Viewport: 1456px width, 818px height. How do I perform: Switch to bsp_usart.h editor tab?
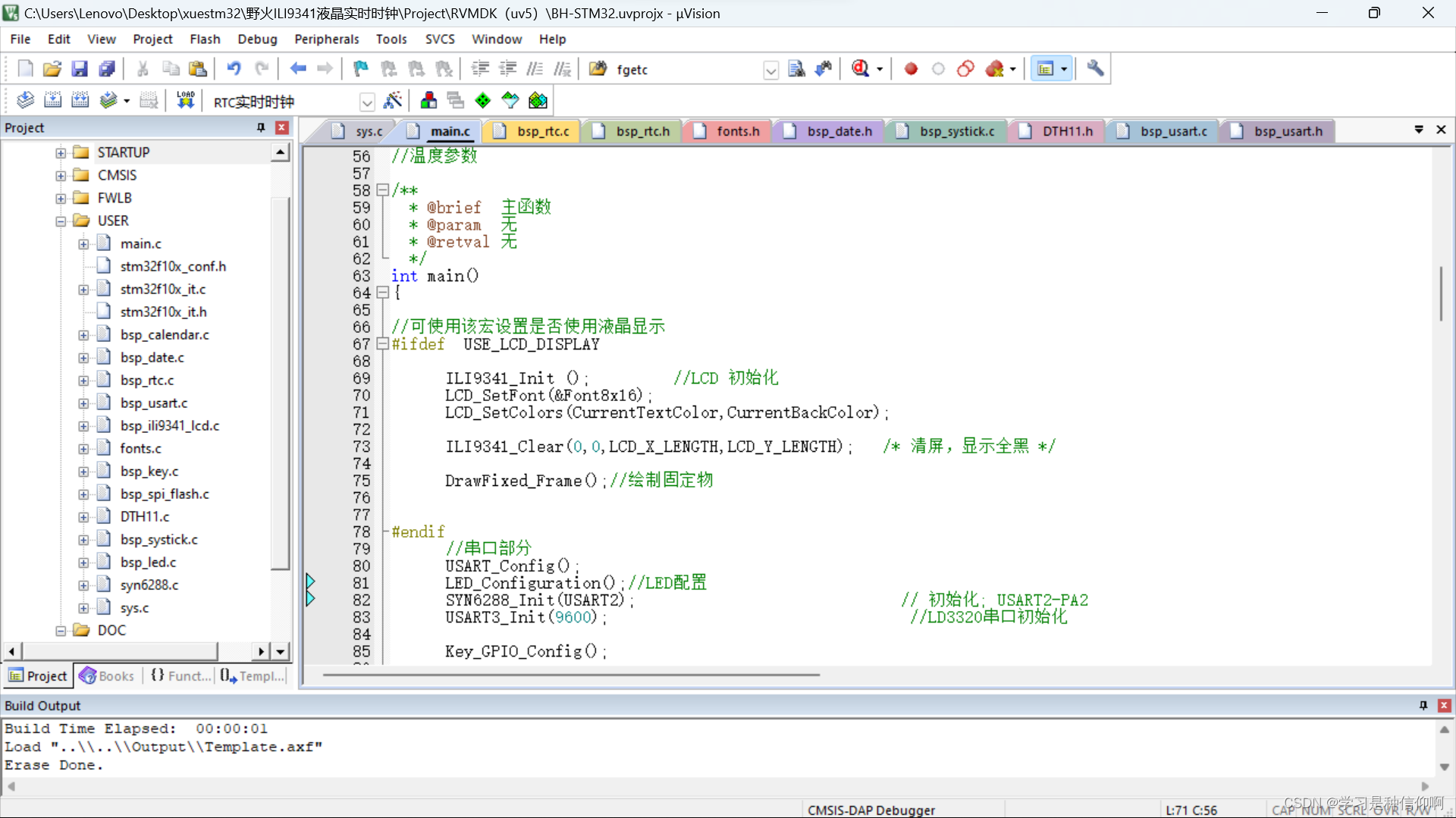coord(1278,131)
